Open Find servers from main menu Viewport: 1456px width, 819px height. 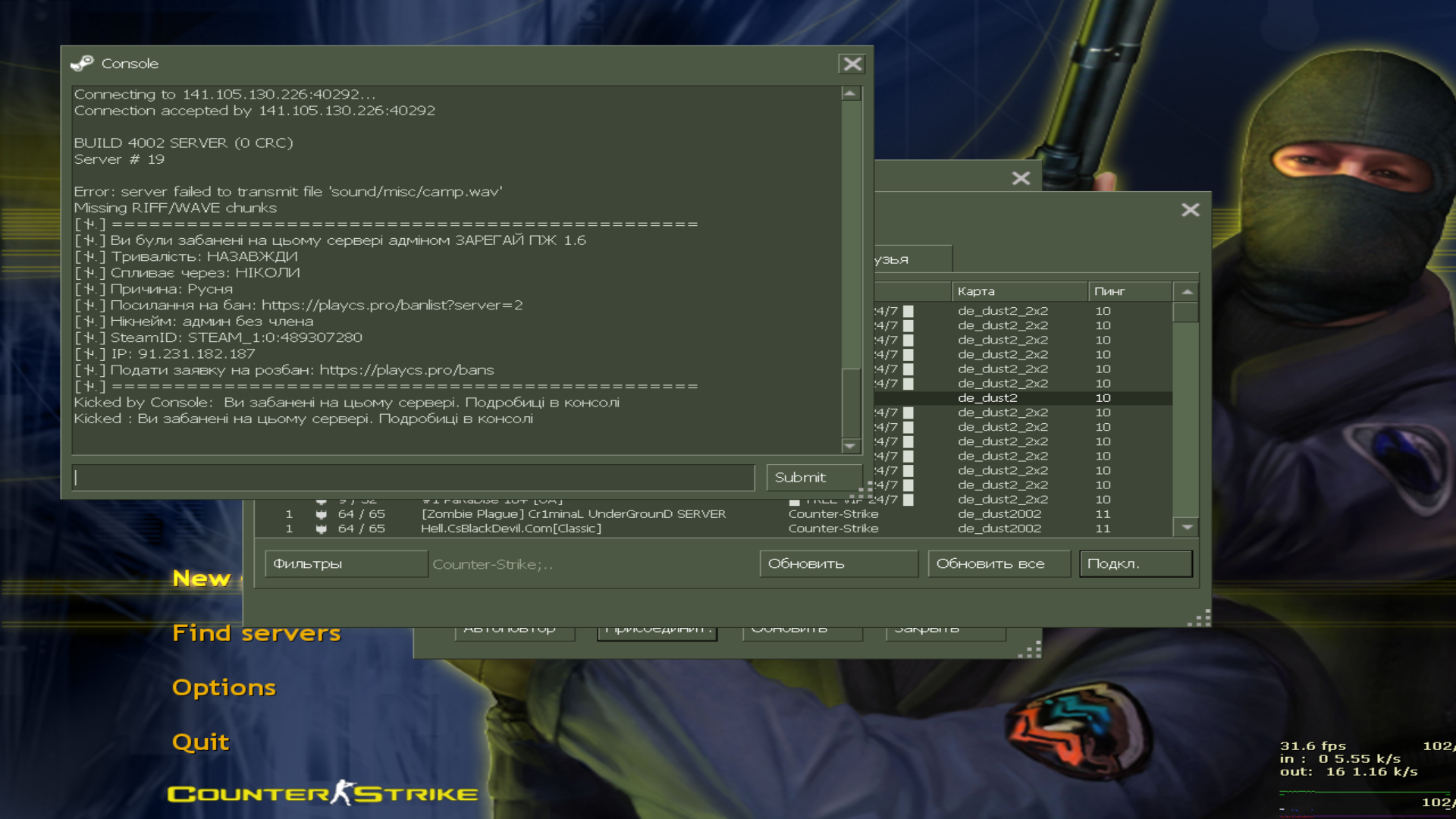pyautogui.click(x=256, y=632)
